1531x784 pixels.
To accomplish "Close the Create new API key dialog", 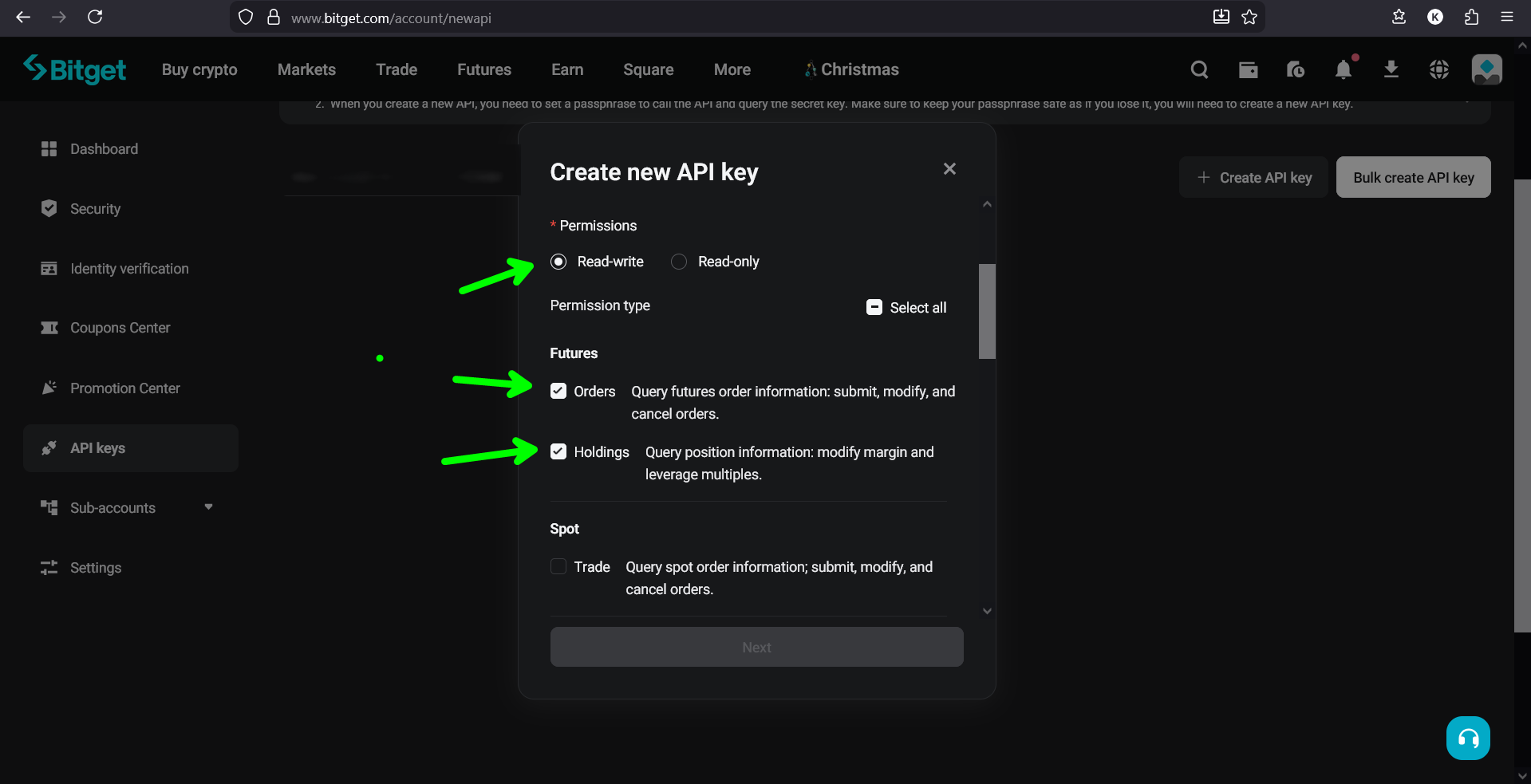I will click(949, 169).
